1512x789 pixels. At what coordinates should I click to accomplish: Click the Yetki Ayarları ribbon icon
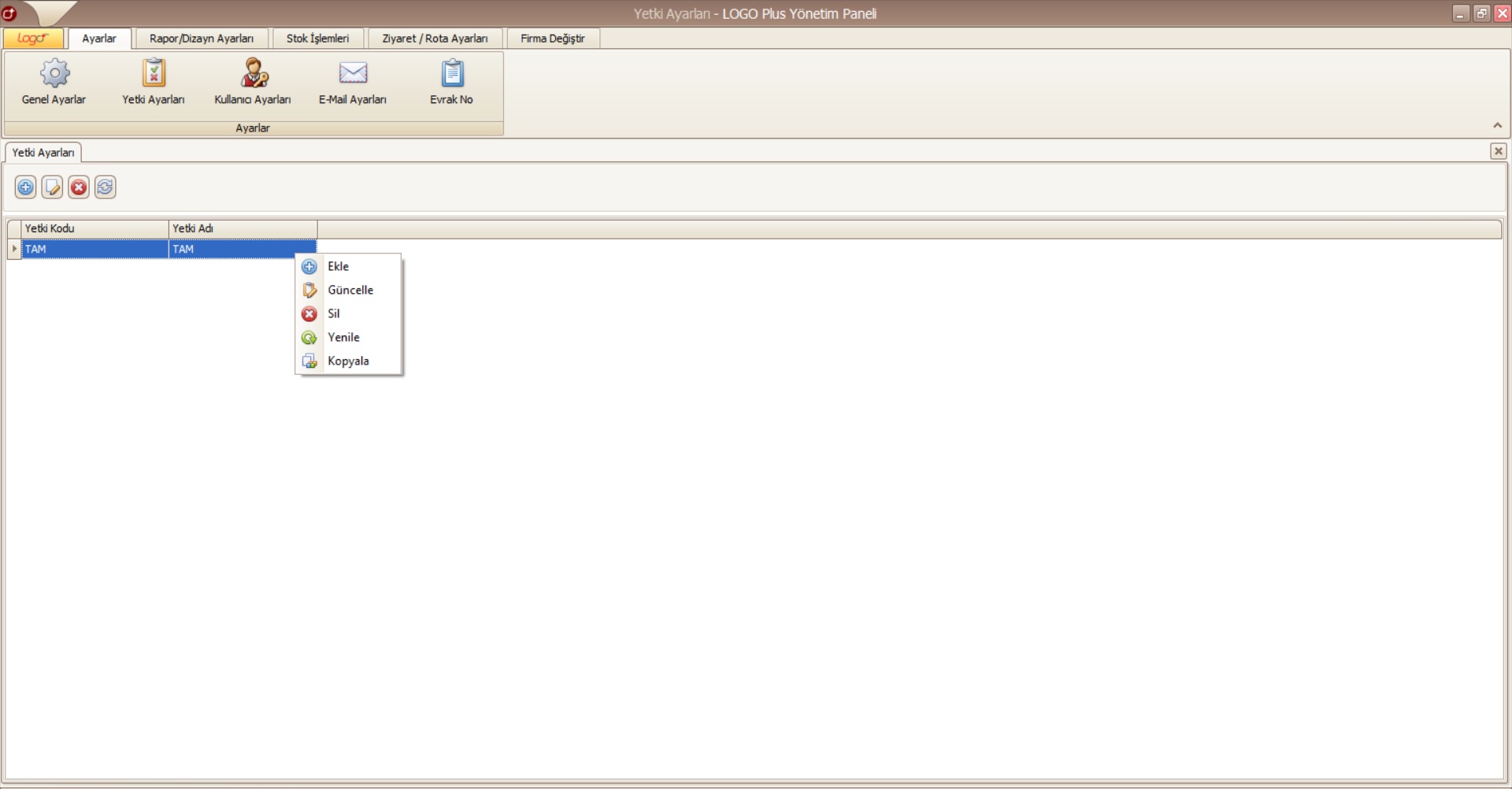154,73
